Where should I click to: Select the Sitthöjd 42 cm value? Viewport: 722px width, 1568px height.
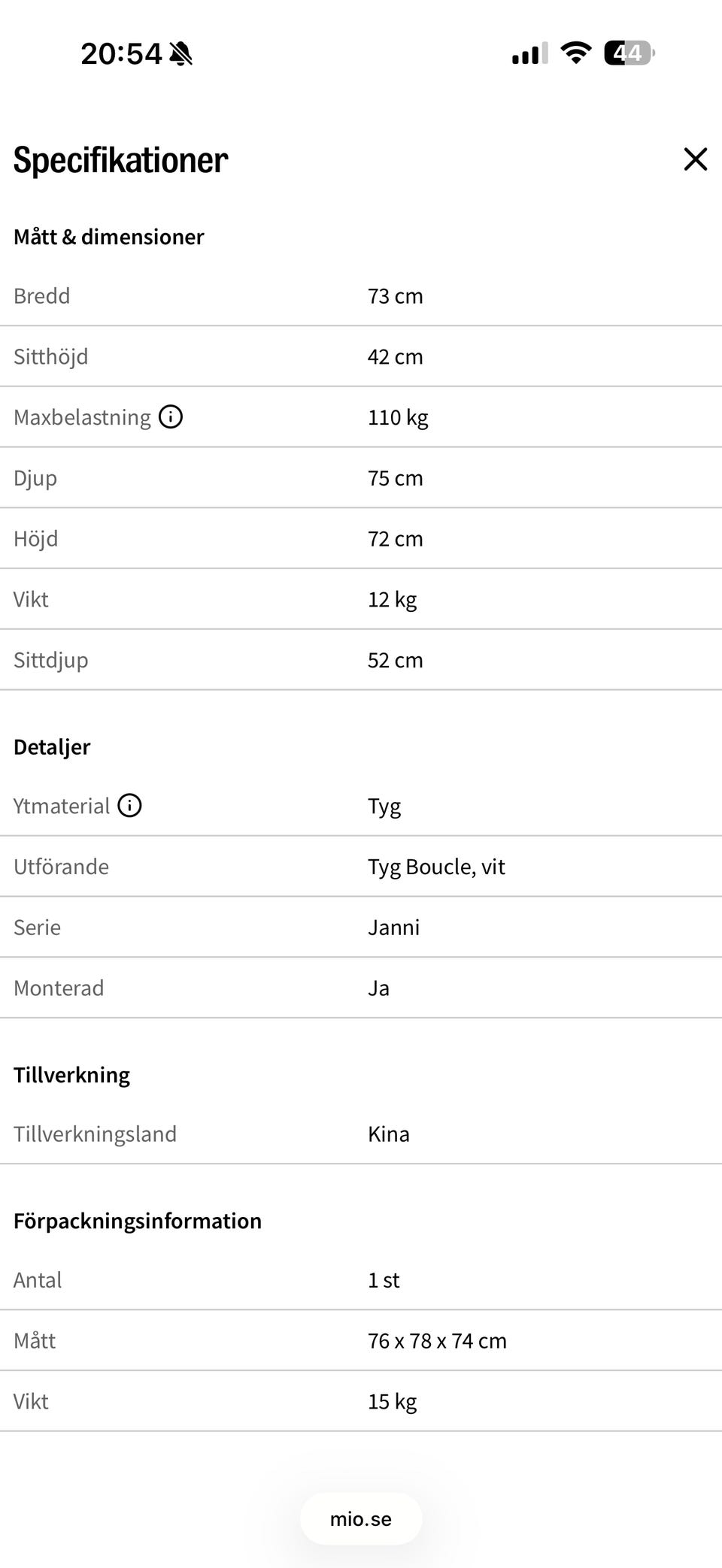(396, 356)
